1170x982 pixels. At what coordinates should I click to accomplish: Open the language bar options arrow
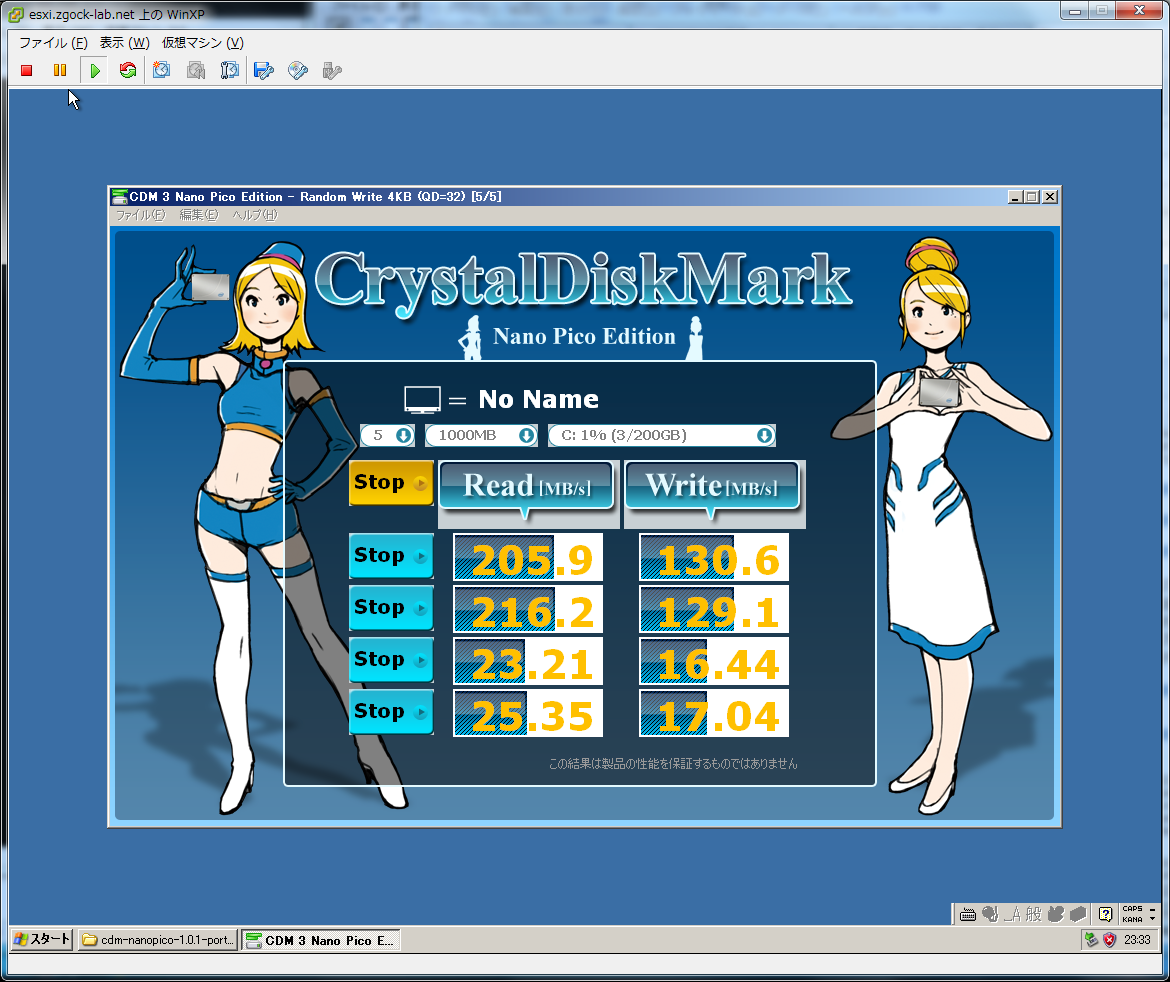[1153, 919]
